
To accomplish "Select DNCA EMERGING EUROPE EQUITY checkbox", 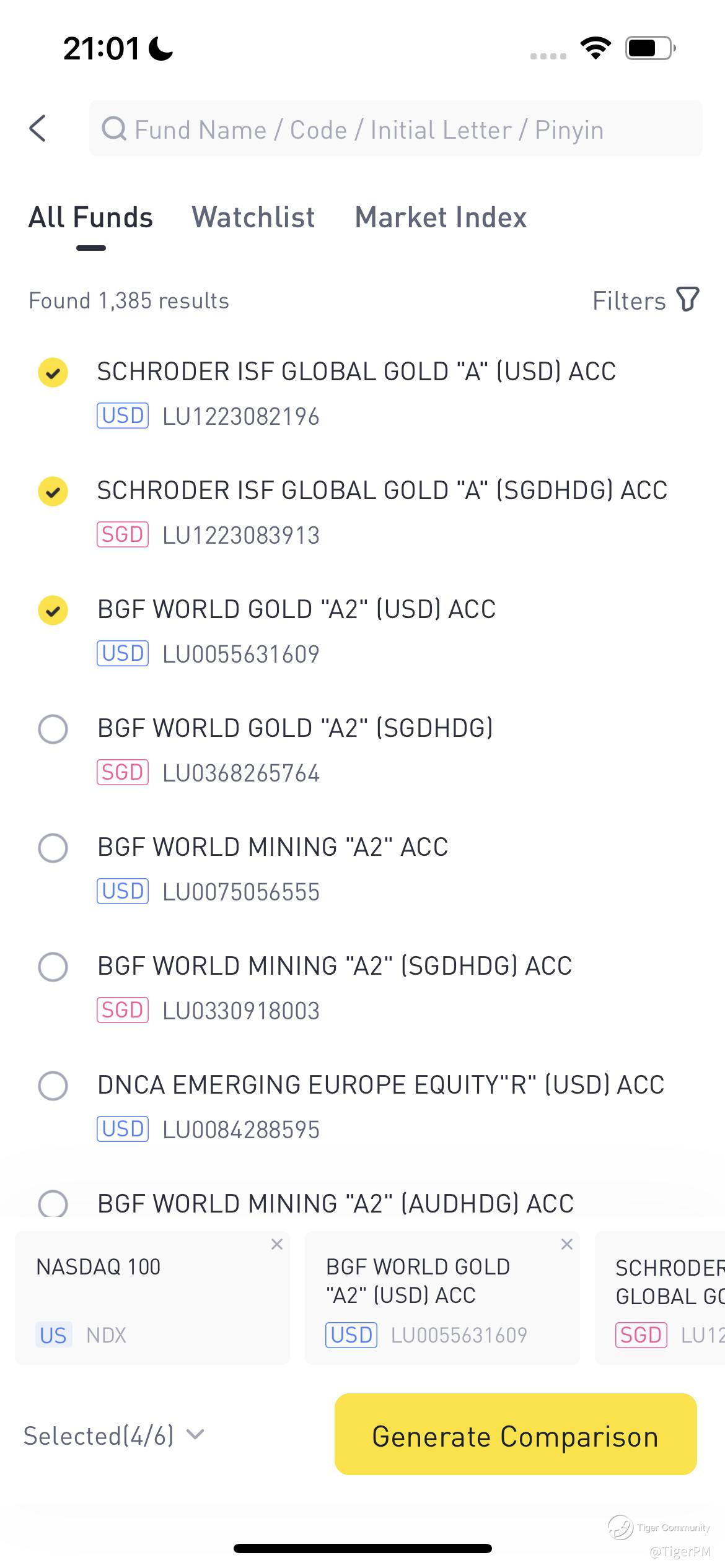I will coord(53,1086).
